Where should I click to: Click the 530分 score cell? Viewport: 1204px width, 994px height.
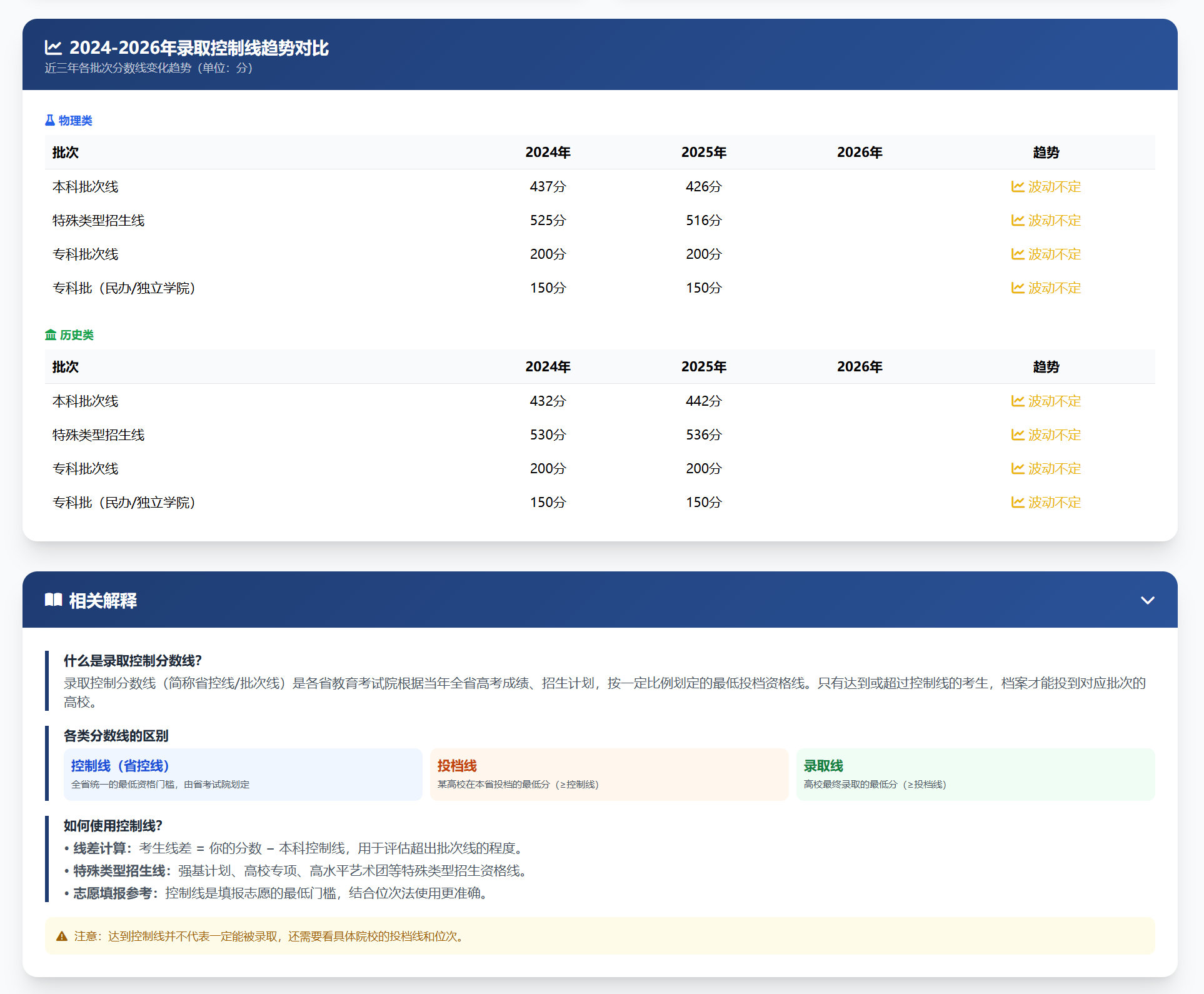pyautogui.click(x=548, y=434)
